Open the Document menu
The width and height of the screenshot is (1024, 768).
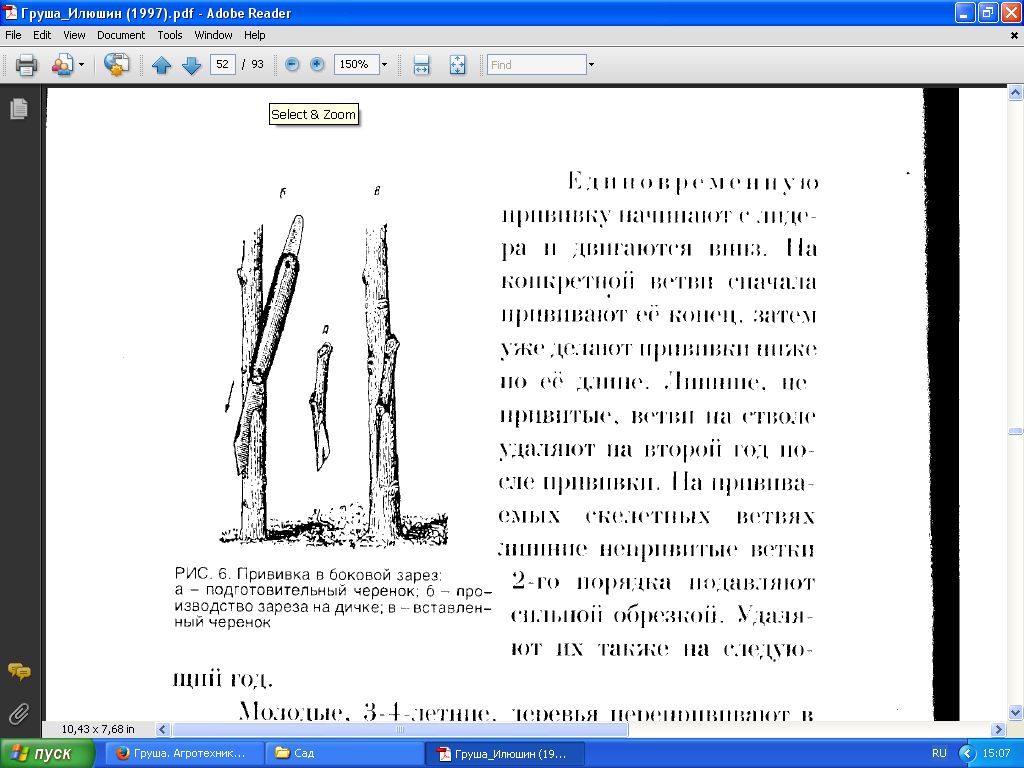point(121,35)
